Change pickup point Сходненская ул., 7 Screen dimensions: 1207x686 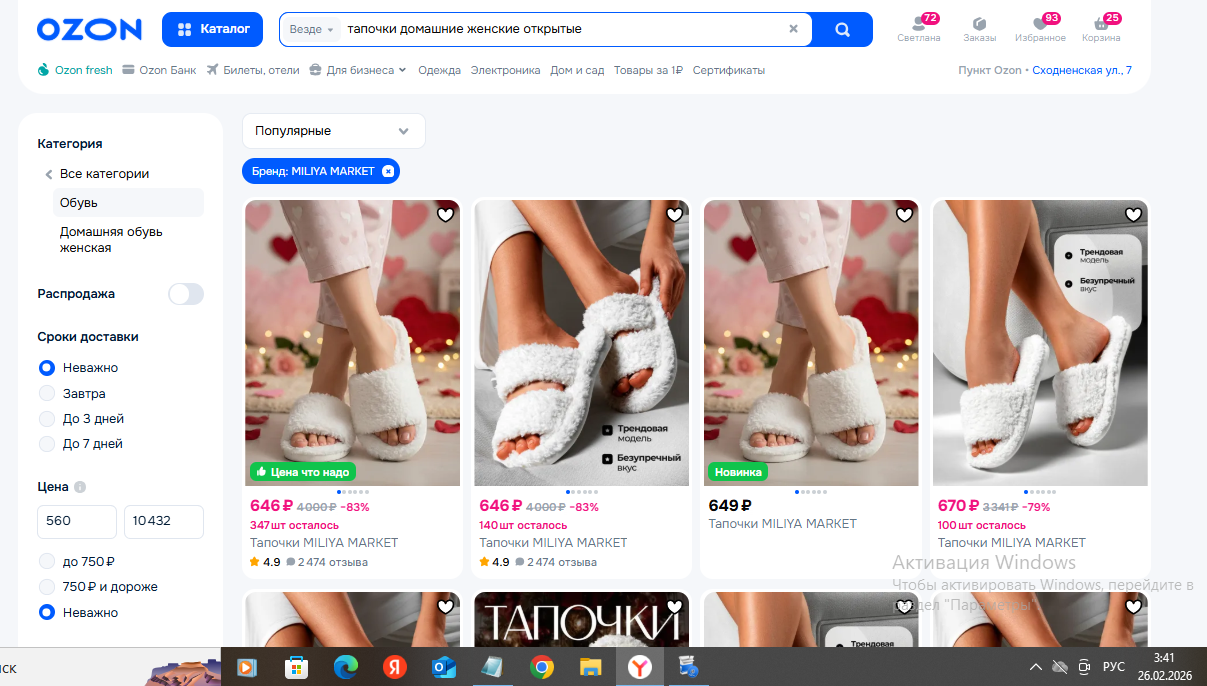1082,70
